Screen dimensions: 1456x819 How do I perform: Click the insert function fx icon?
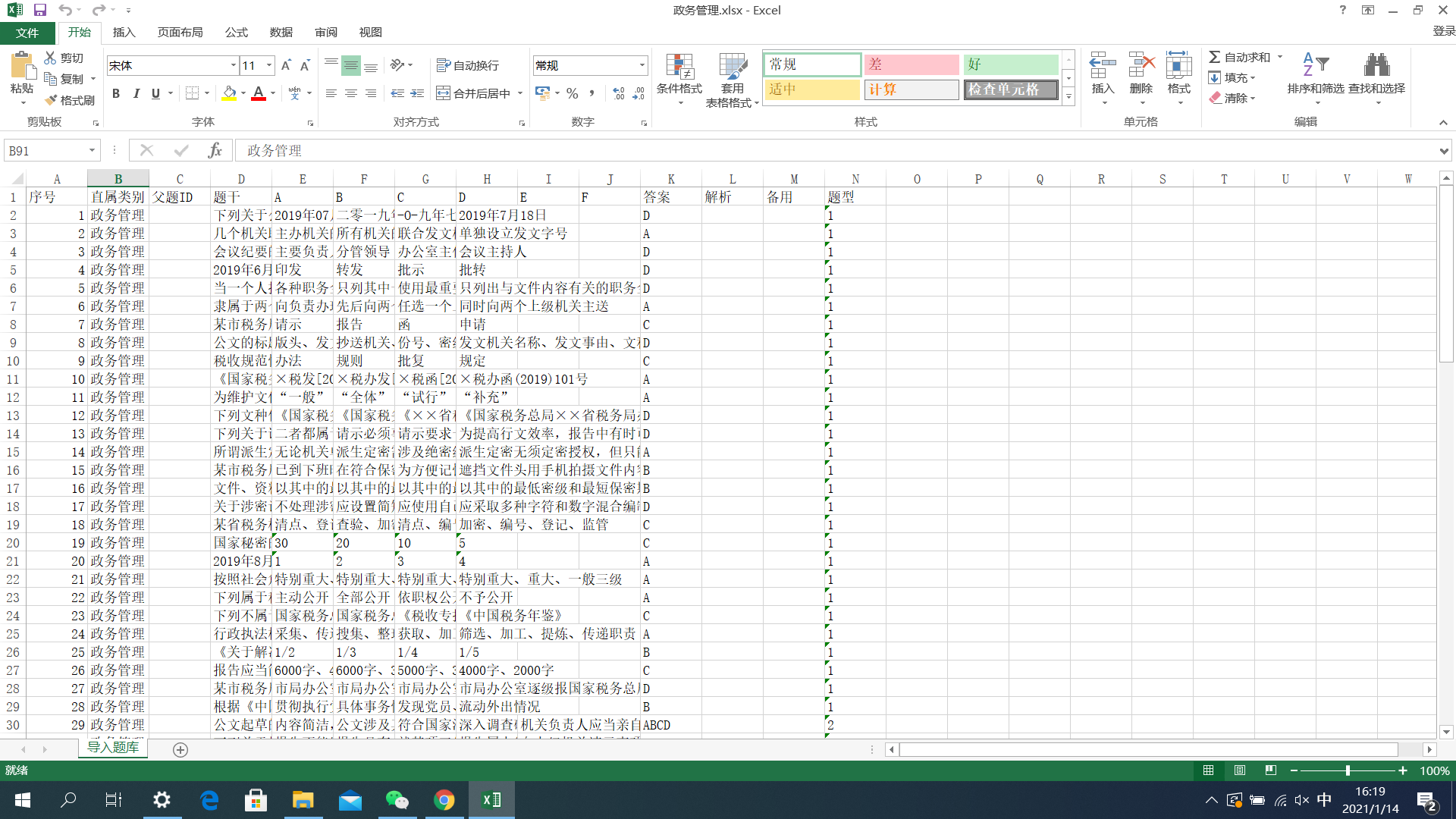click(x=215, y=150)
